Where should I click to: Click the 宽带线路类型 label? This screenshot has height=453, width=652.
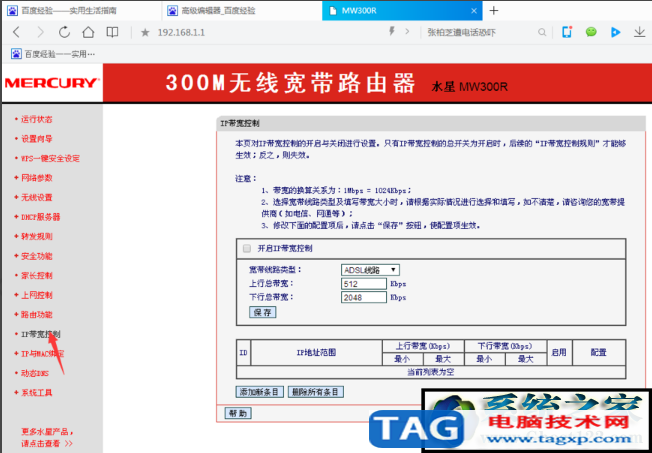(x=275, y=270)
